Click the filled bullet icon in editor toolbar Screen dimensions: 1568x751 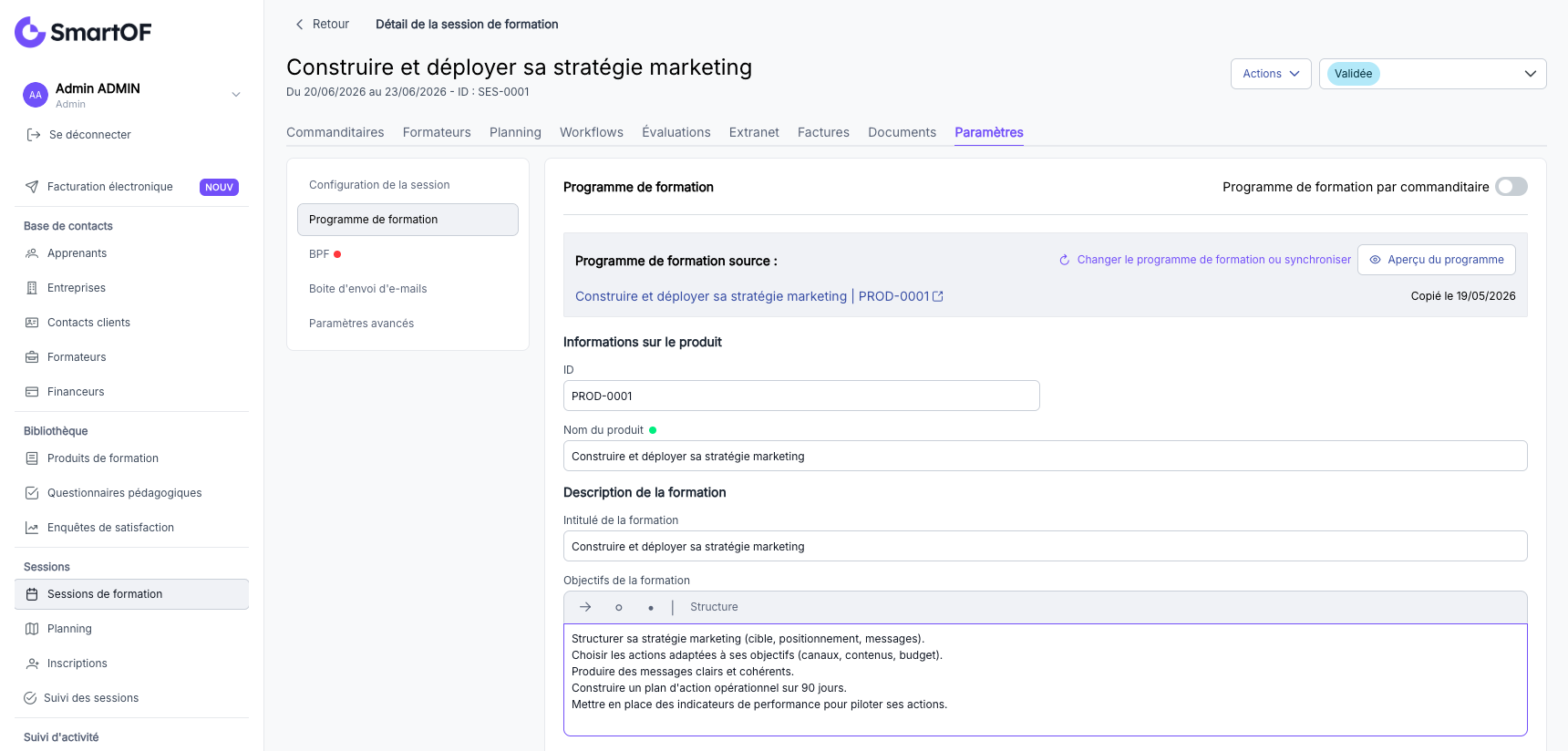click(x=650, y=608)
